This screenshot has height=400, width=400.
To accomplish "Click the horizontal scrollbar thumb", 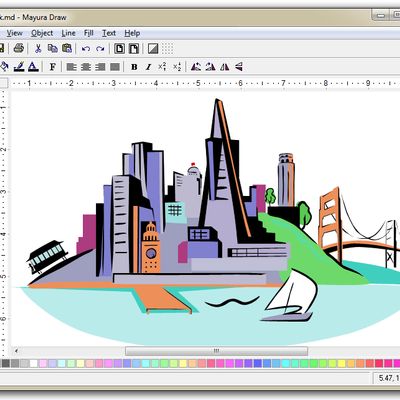I will [216, 351].
